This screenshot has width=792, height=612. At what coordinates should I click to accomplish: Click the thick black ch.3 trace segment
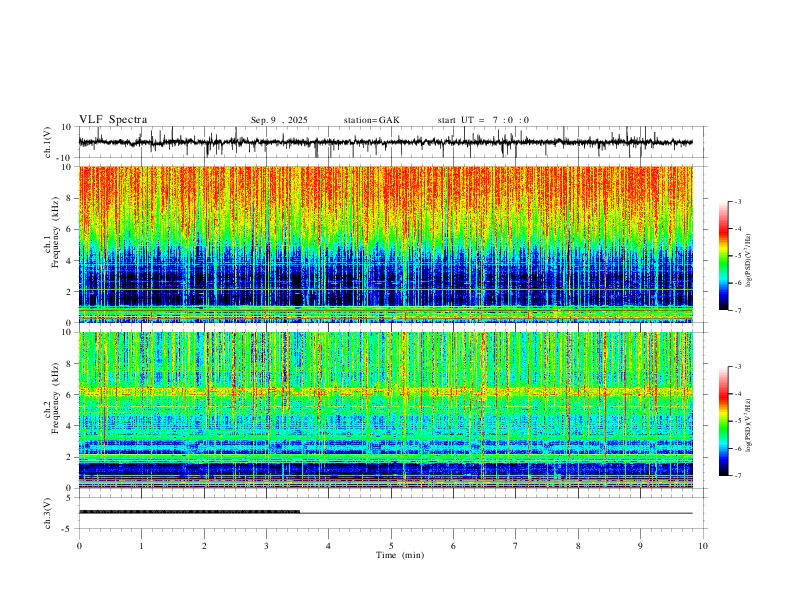coord(189,512)
